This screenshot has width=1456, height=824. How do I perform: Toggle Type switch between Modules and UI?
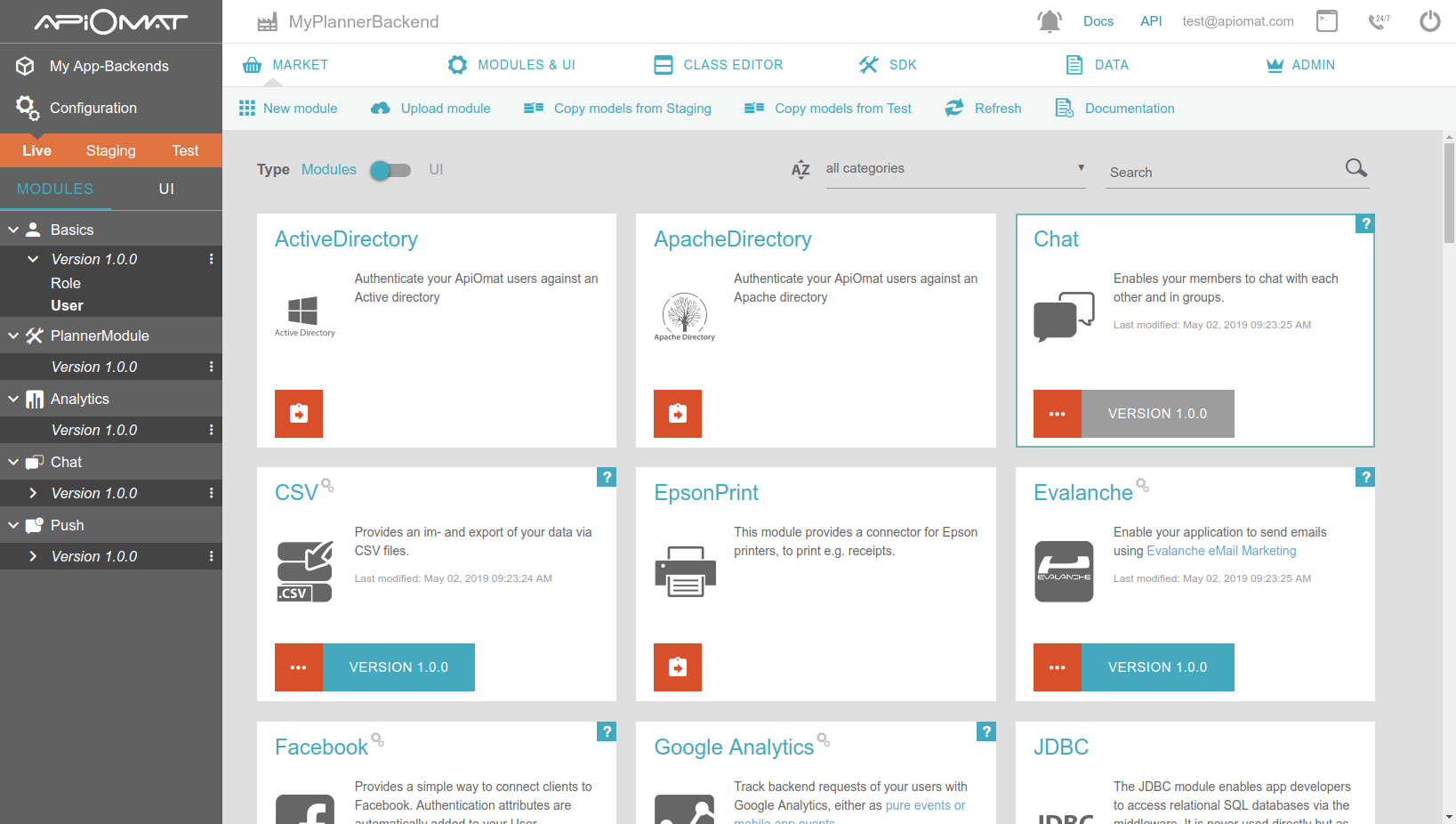(390, 170)
